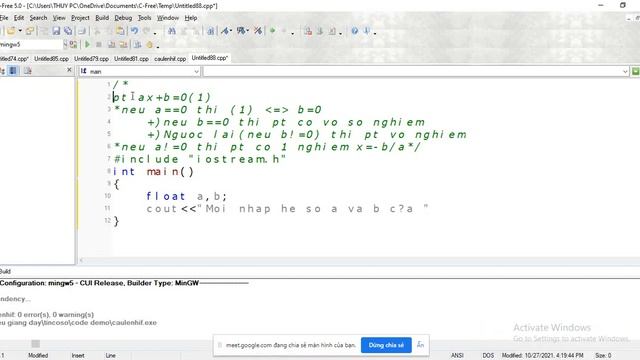This screenshot has height=360, width=640.
Task: Open the Edit menu
Action: [x=19, y=18]
